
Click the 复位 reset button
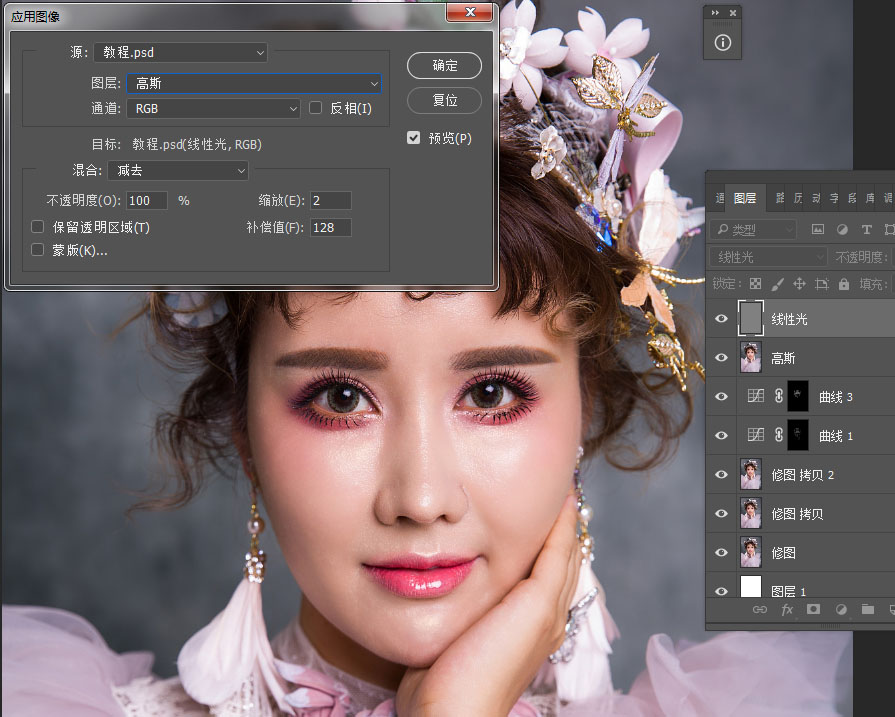coord(444,100)
